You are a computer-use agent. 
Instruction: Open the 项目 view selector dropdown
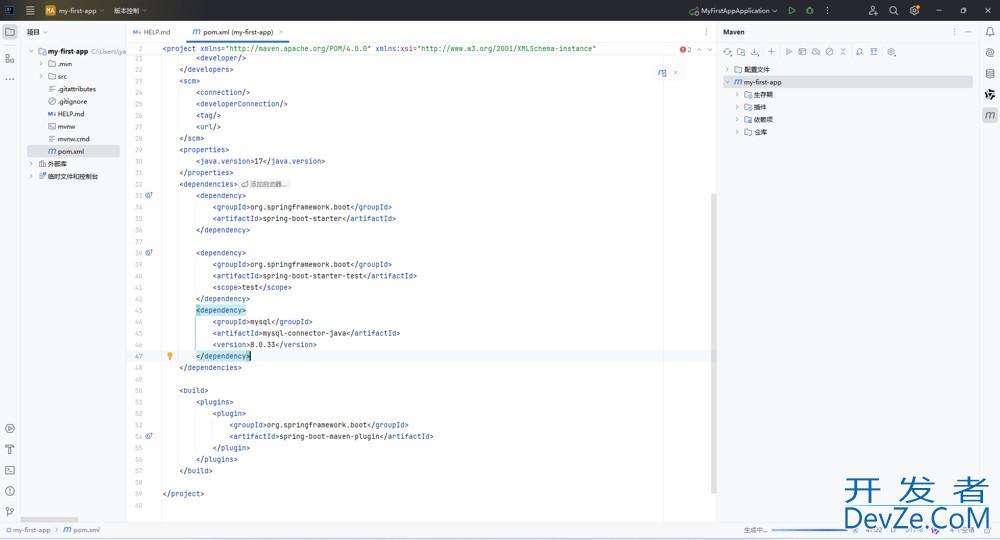click(37, 32)
